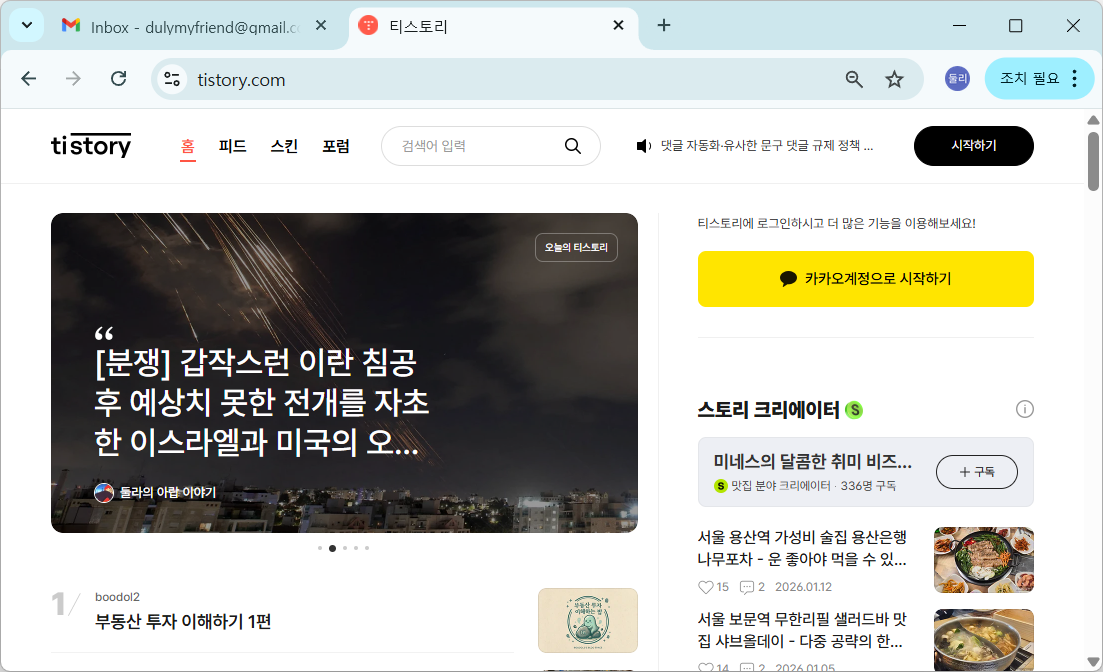Open the 피드 menu item
1103x672 pixels.
[232, 146]
